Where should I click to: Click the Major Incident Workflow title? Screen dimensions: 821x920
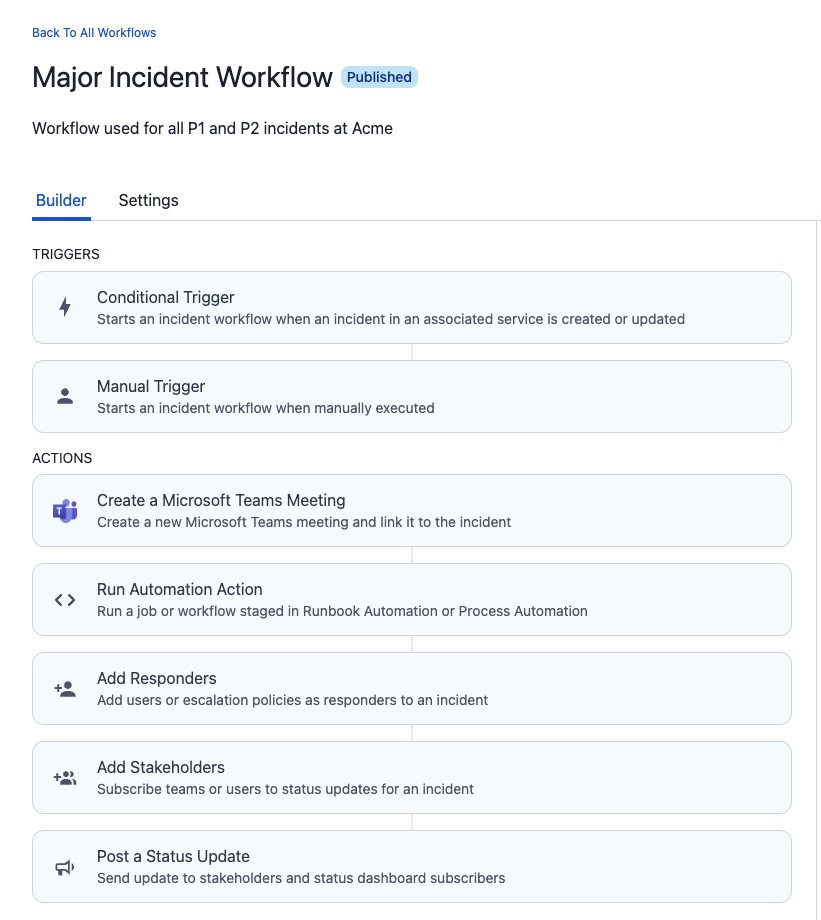(180, 77)
